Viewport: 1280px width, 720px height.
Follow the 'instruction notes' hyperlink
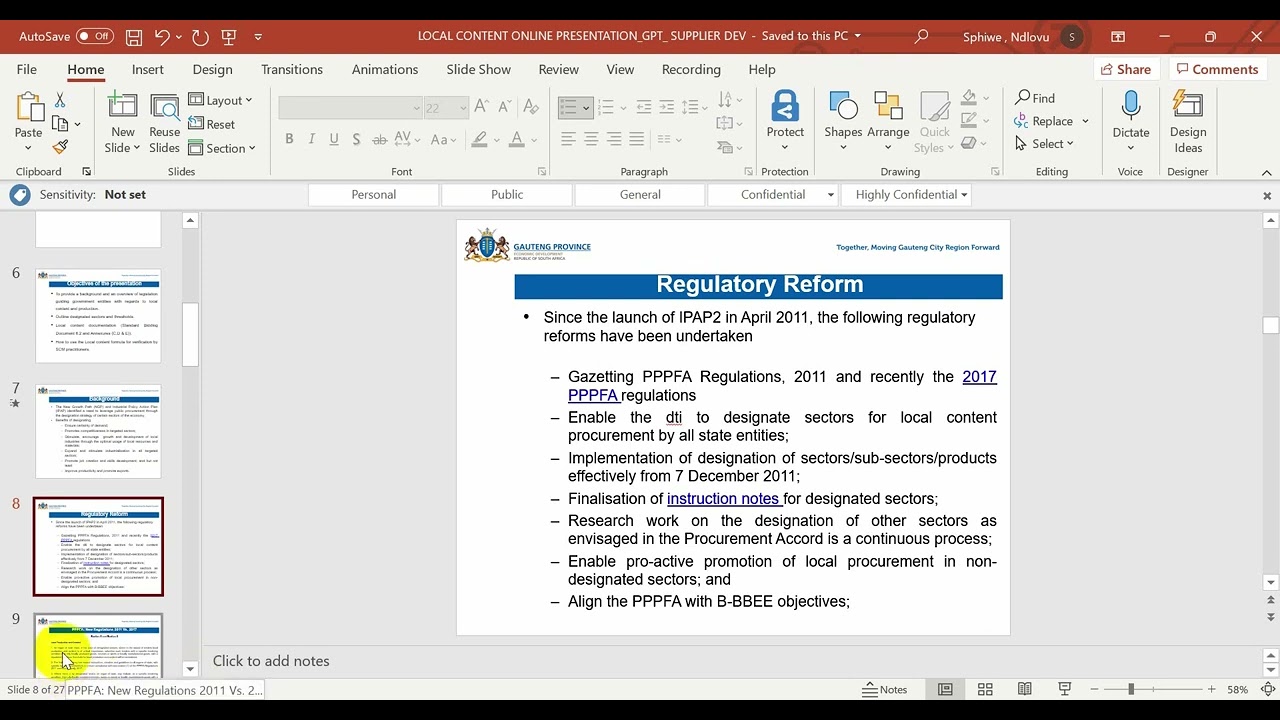coord(724,499)
